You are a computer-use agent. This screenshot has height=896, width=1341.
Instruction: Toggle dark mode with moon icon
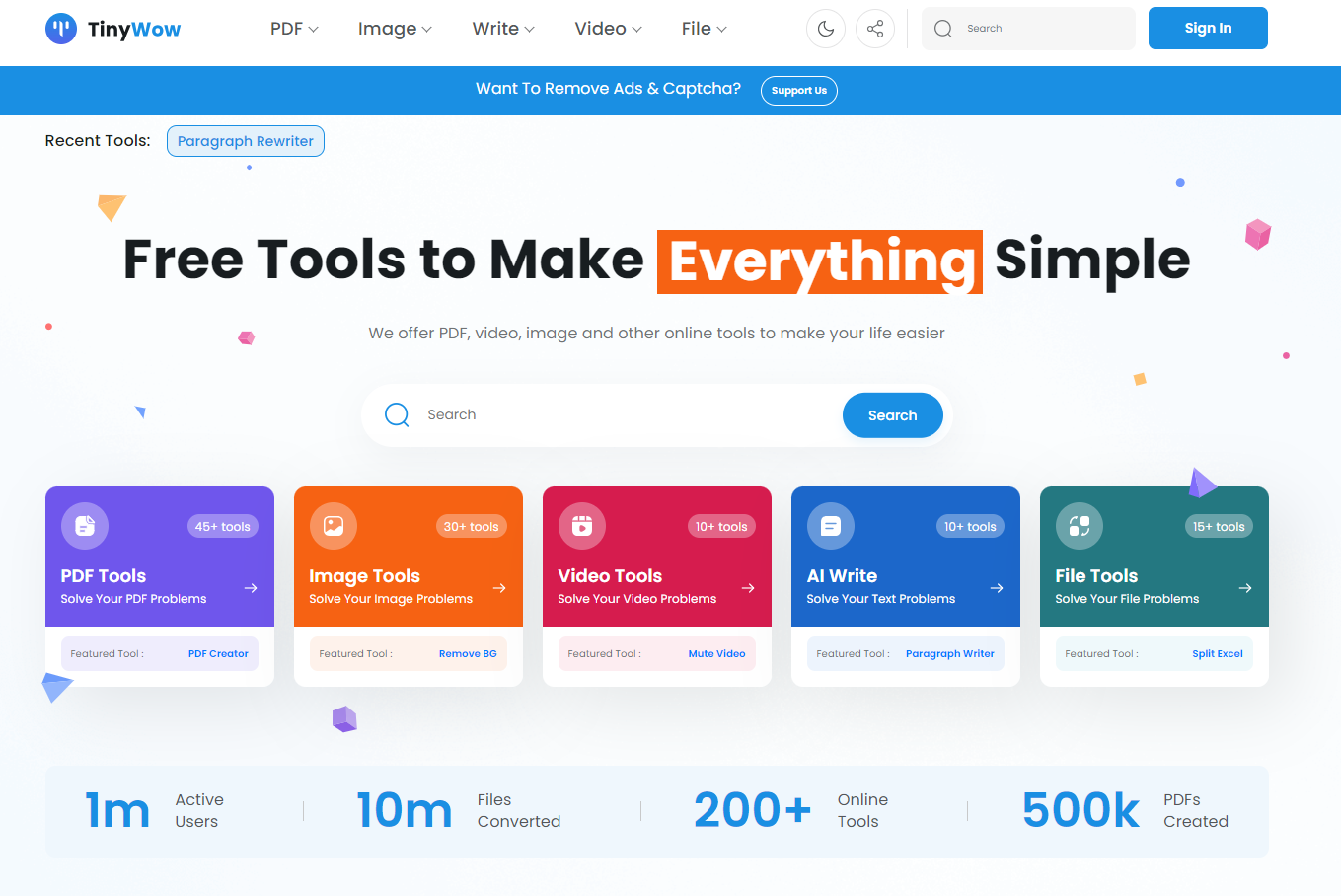tap(826, 29)
